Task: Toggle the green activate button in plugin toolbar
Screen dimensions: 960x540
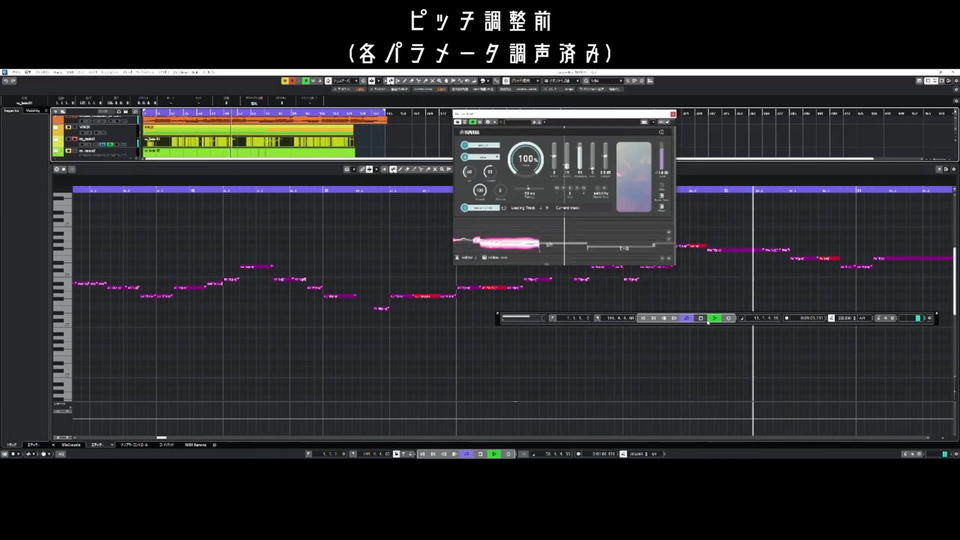Action: point(473,122)
